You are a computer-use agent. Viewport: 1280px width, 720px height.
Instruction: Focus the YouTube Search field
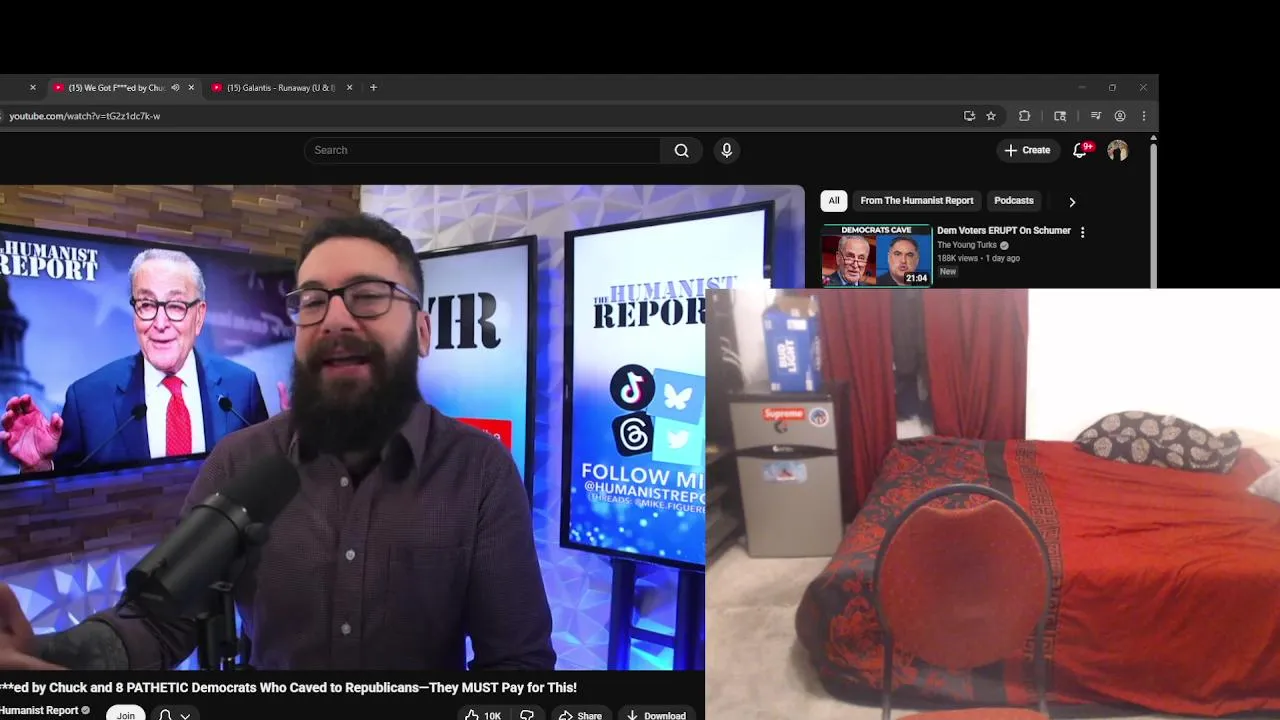coord(482,150)
